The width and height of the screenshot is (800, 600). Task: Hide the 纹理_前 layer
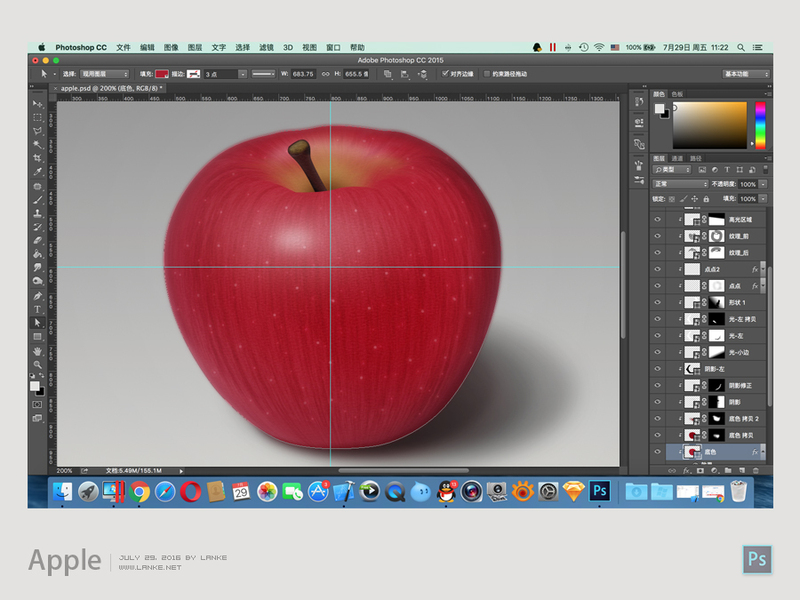[x=657, y=236]
